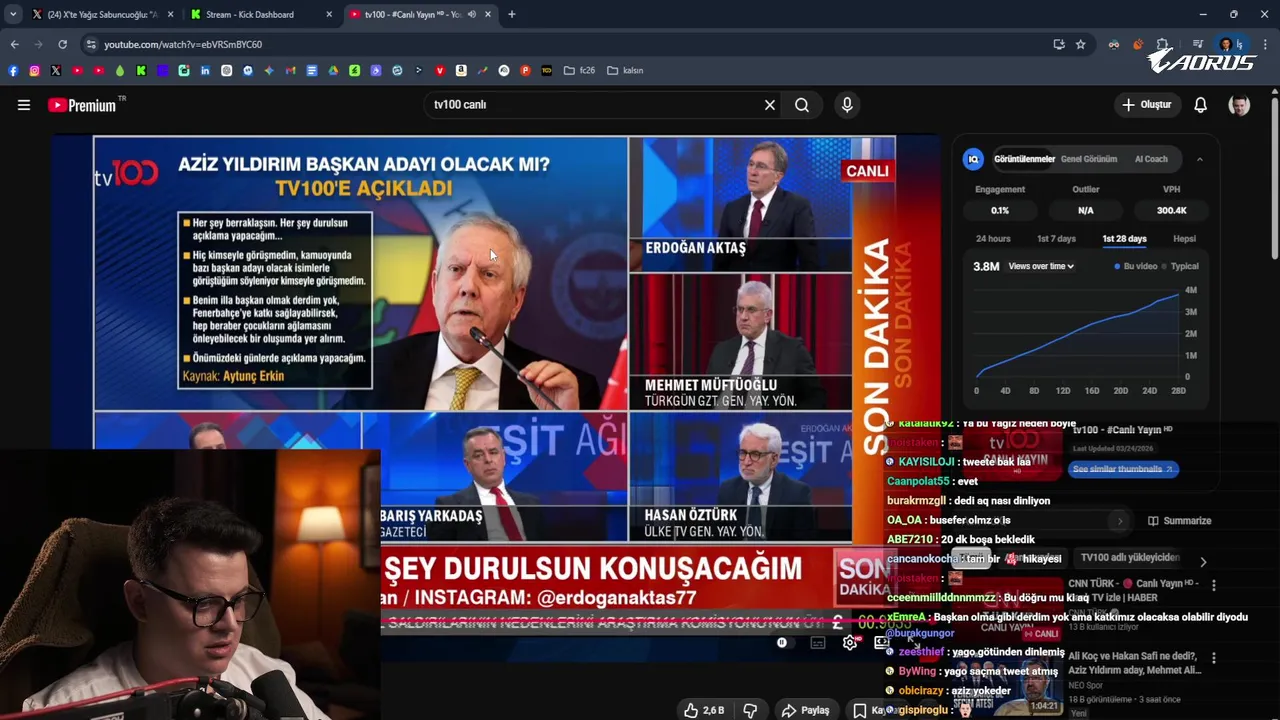Open options for the CNN TÜRK video

tap(1213, 585)
